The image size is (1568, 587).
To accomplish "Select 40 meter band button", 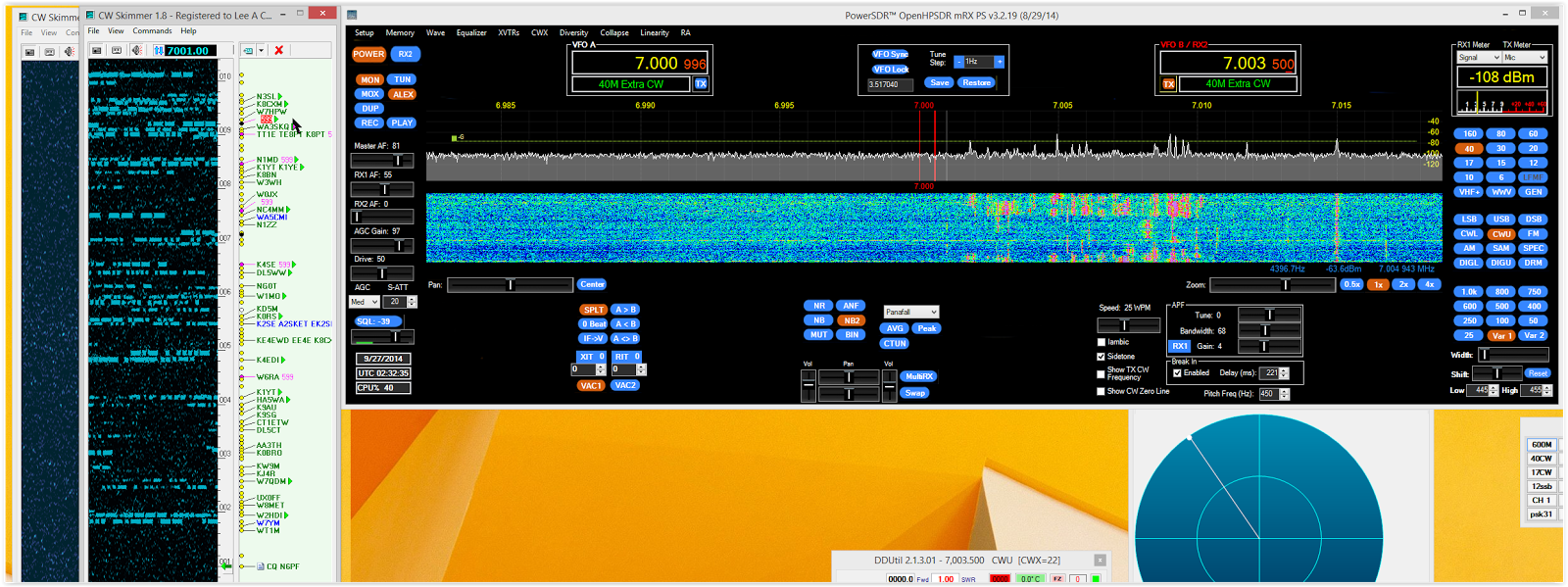I will (1469, 149).
